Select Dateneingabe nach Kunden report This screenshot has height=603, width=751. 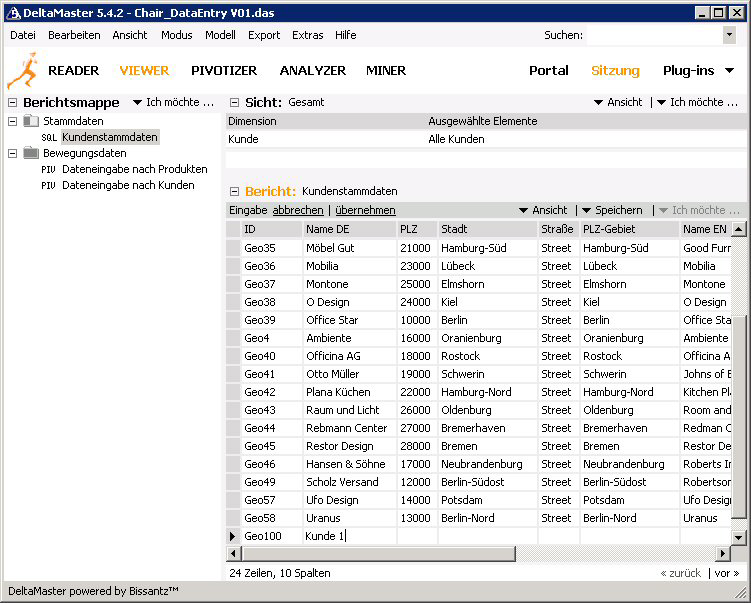click(128, 185)
